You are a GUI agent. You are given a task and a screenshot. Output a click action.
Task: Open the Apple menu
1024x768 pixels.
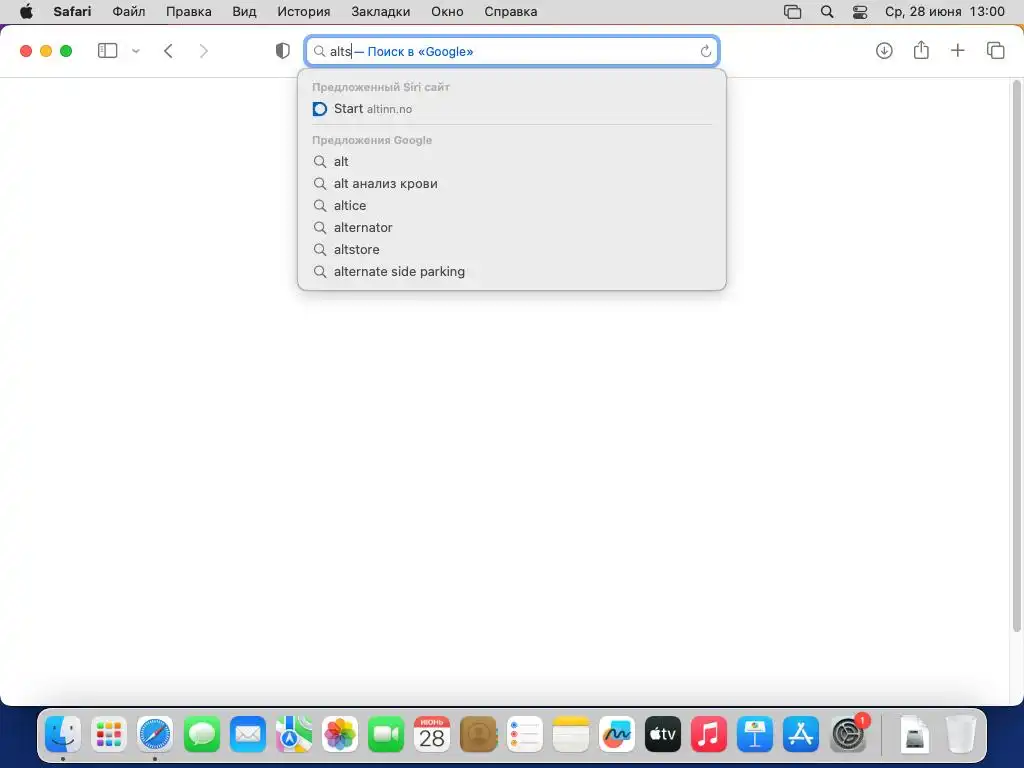click(26, 12)
